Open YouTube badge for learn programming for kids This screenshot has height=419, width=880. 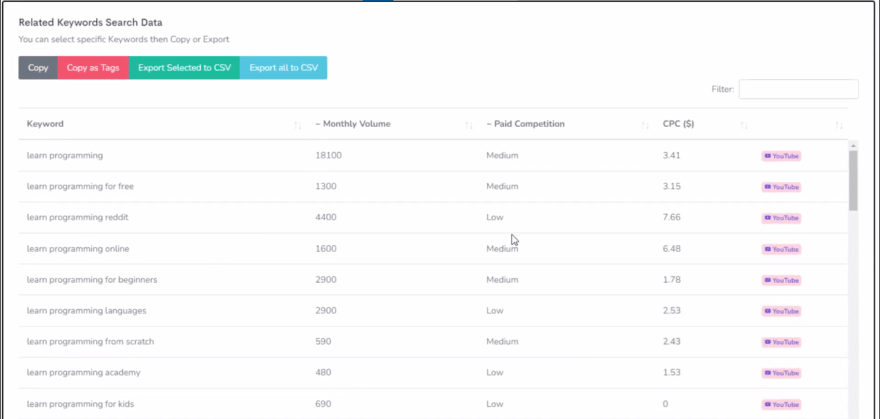tap(781, 404)
